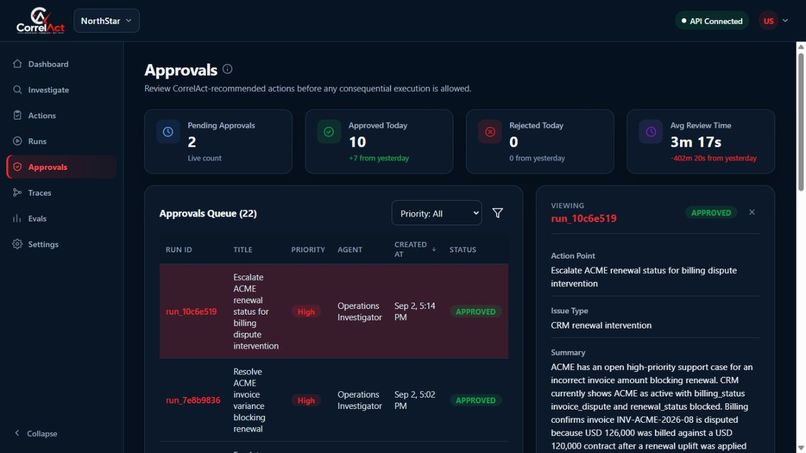Viewport: 806px width, 453px height.
Task: Open the Traces page
Action: pyautogui.click(x=40, y=193)
